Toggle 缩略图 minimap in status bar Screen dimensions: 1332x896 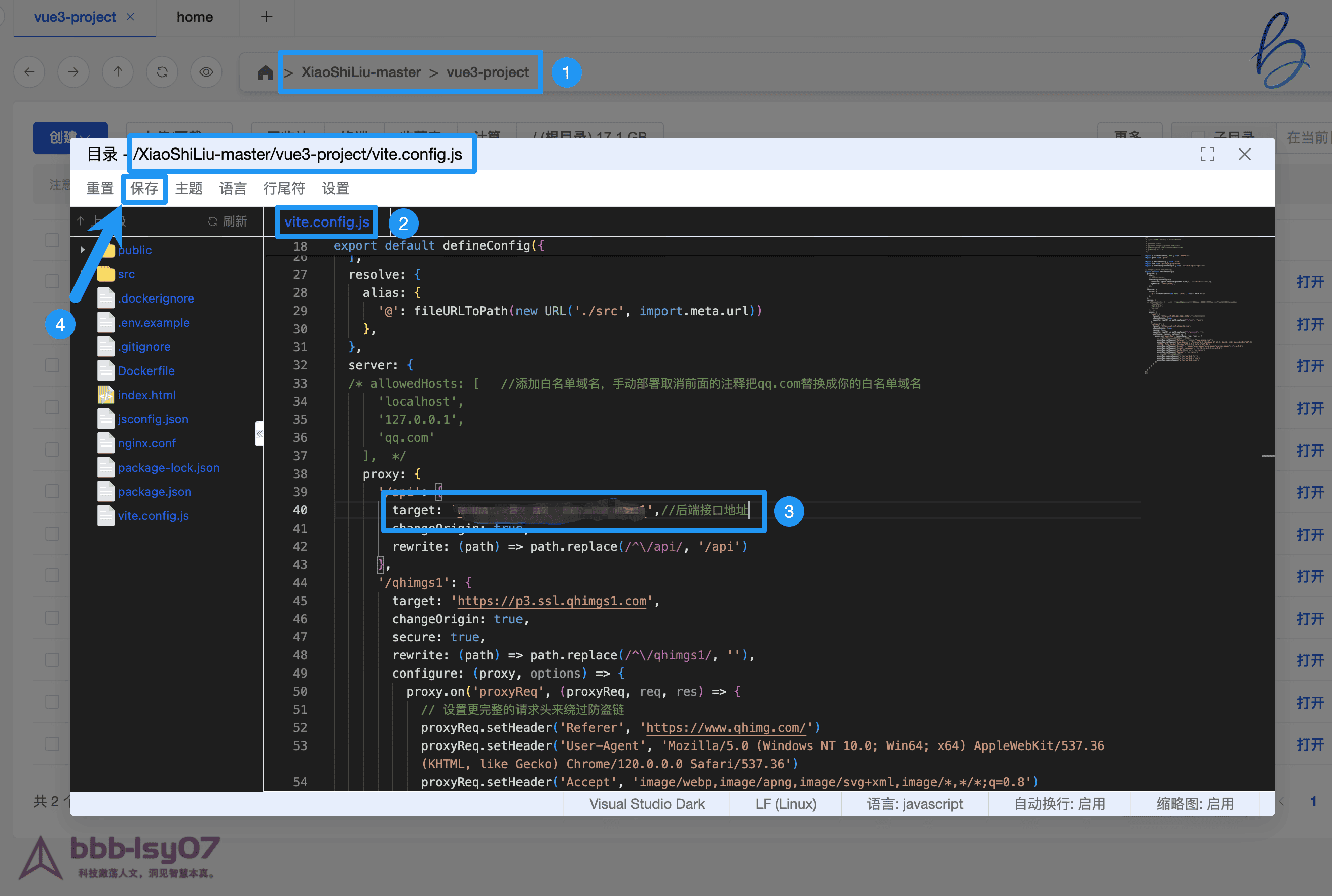point(1195,804)
